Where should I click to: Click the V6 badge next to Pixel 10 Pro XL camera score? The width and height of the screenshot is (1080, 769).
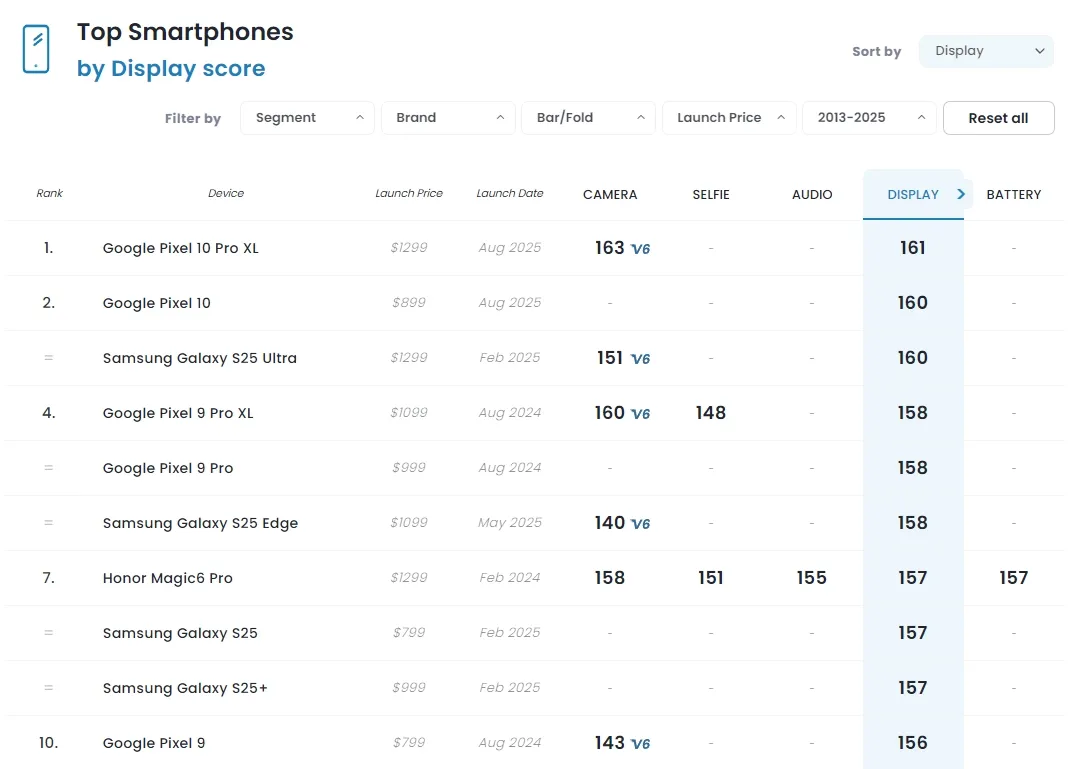pos(640,249)
